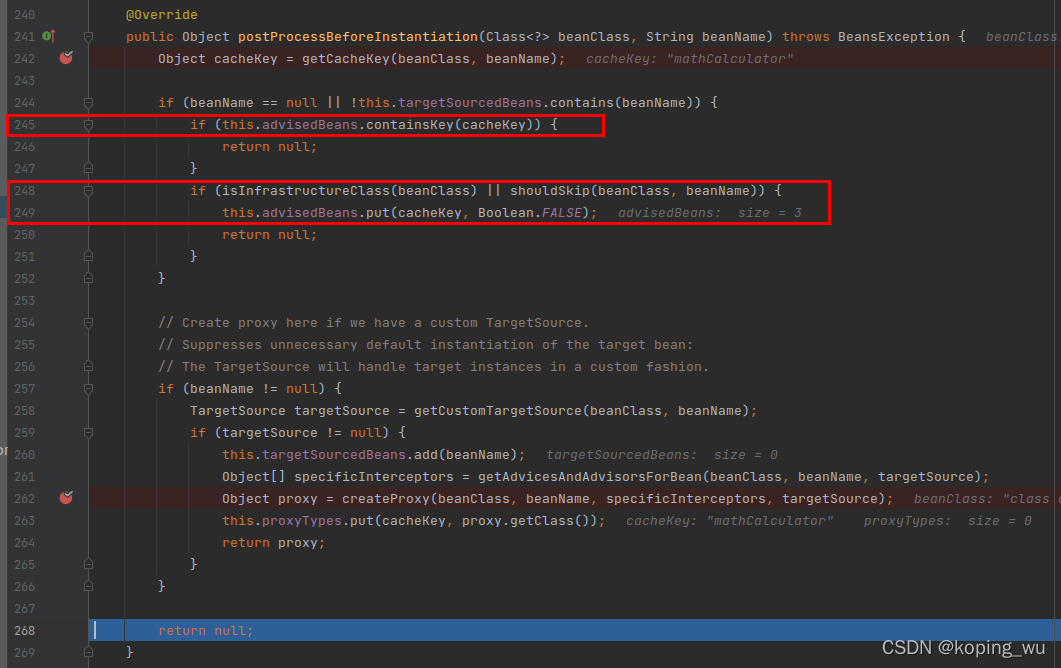Fold the targetSource != null block at line 259
1061x668 pixels.
[x=88, y=432]
